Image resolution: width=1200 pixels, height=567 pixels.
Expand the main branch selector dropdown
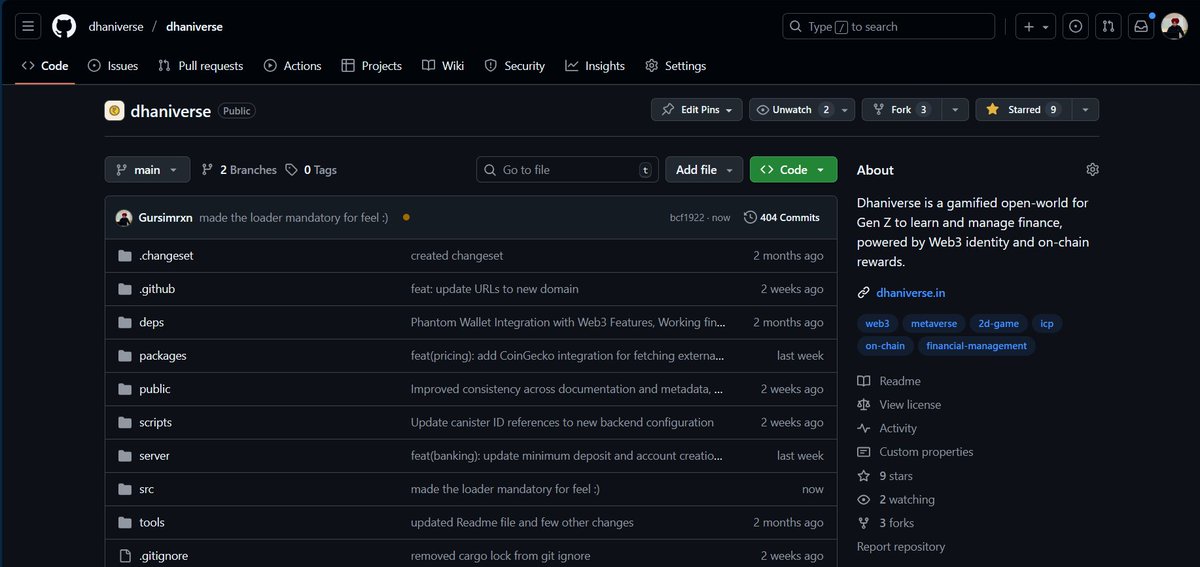(x=147, y=170)
